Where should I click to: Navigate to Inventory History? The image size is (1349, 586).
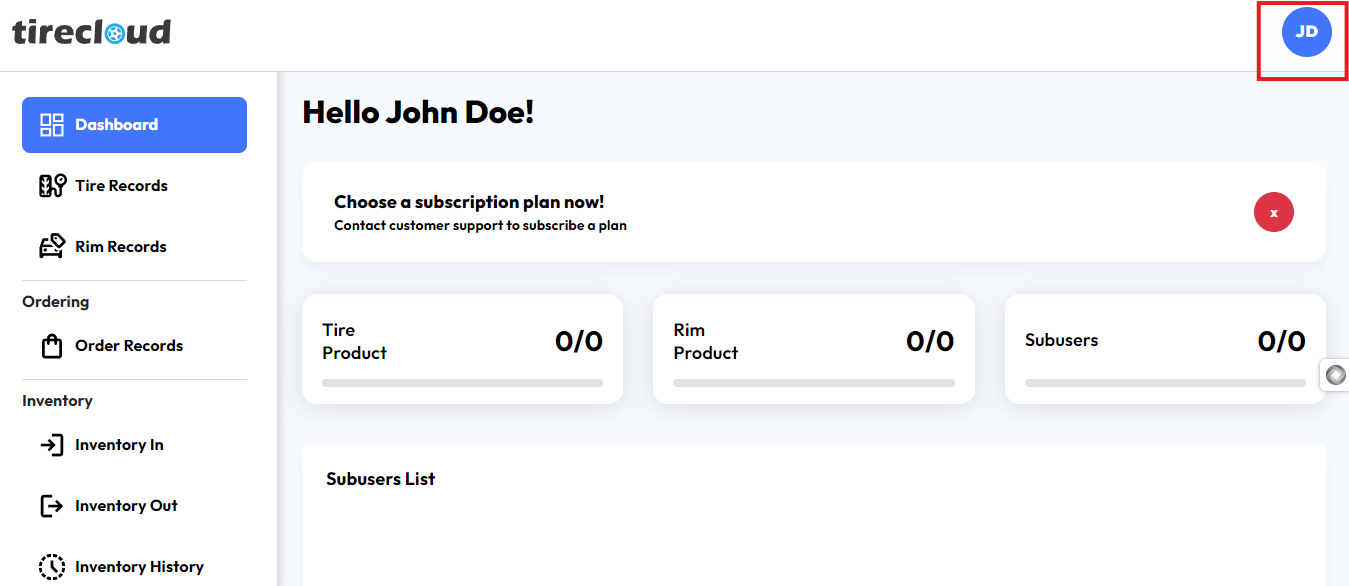click(x=139, y=567)
